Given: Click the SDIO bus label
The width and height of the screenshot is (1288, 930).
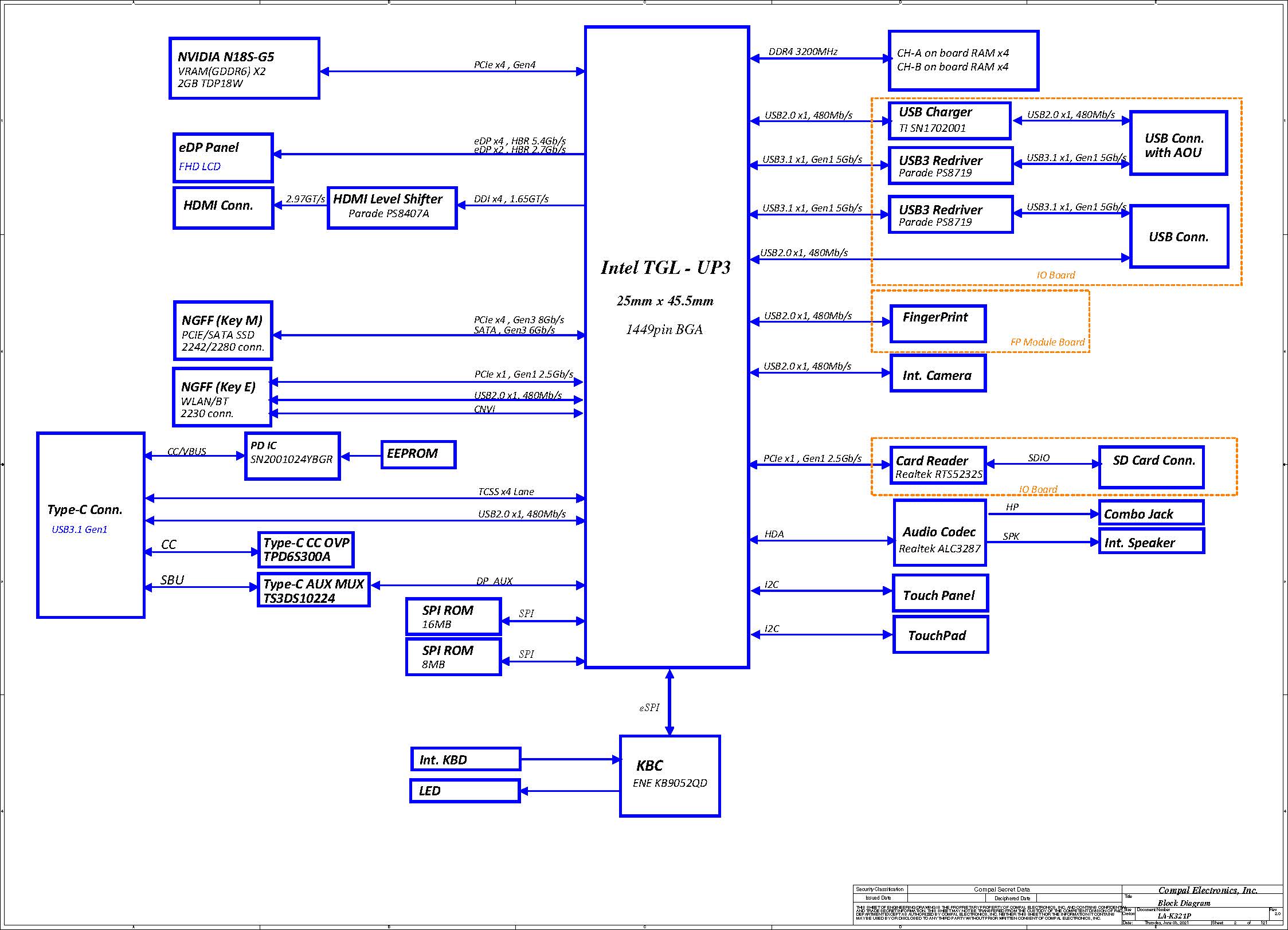Looking at the screenshot, I should coord(1039,458).
